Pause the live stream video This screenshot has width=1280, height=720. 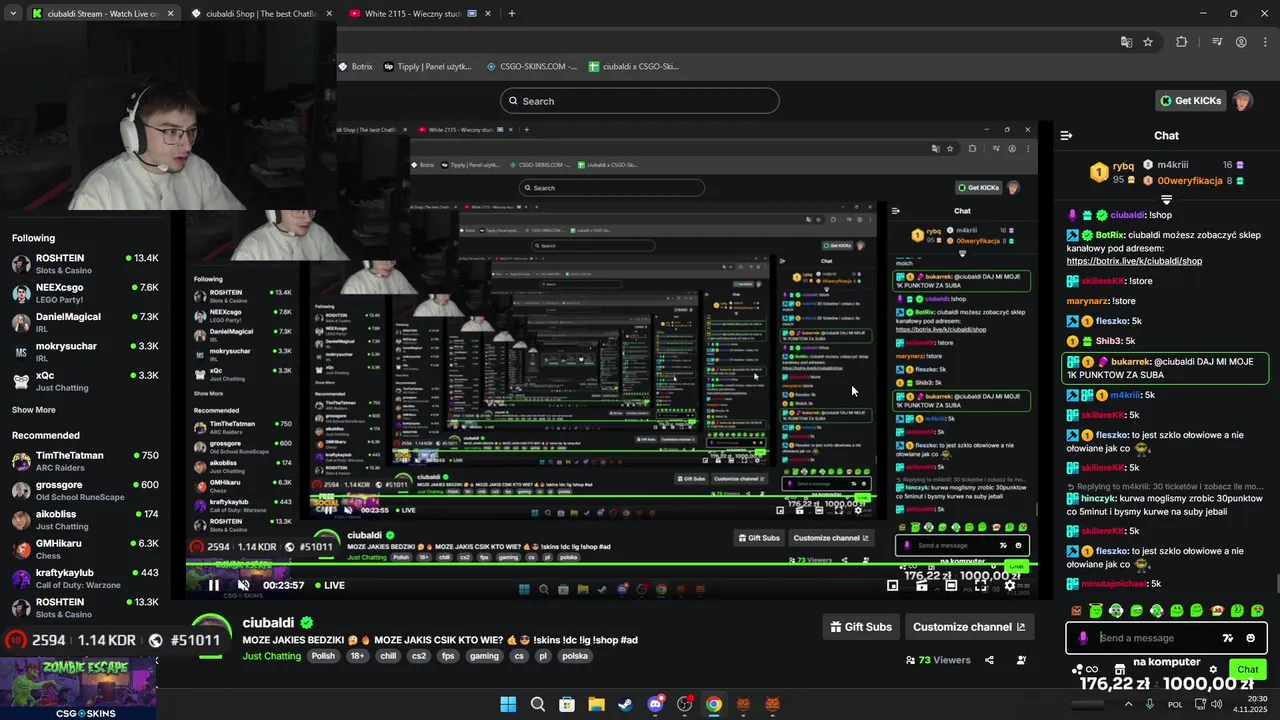213,585
